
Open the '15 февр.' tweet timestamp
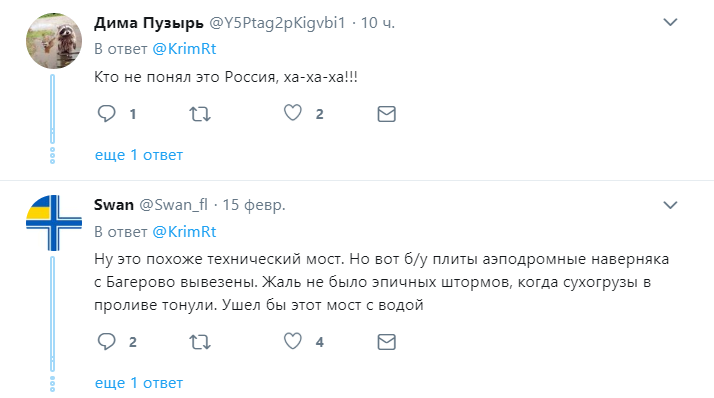(254, 205)
